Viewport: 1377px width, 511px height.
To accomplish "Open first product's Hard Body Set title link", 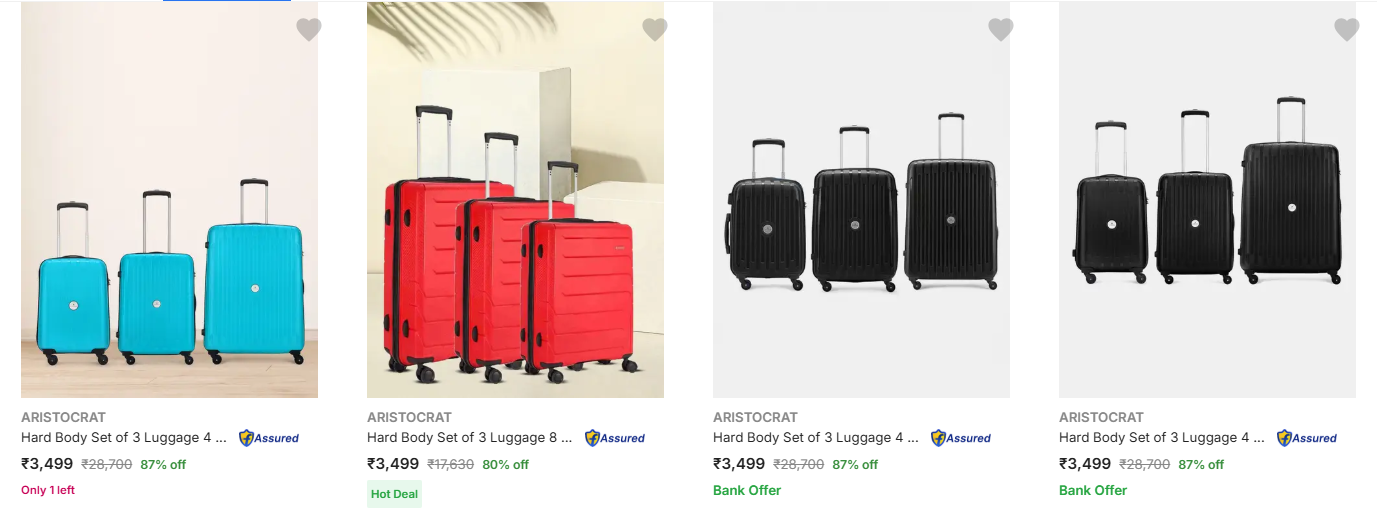I will [x=123, y=437].
